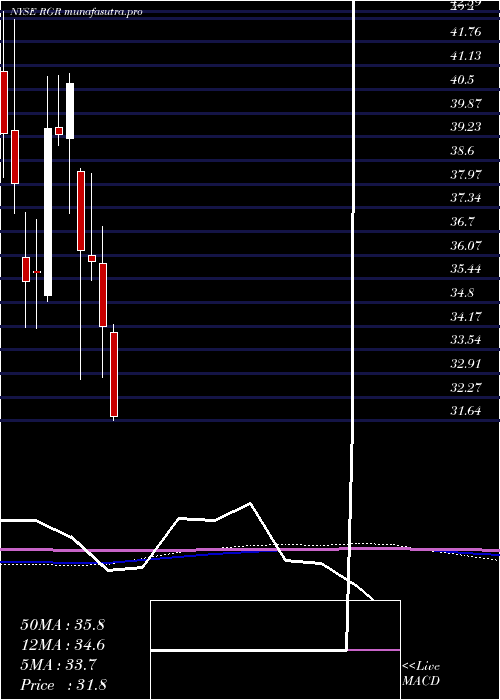Select the 34.8 price level label

pyautogui.click(x=462, y=293)
